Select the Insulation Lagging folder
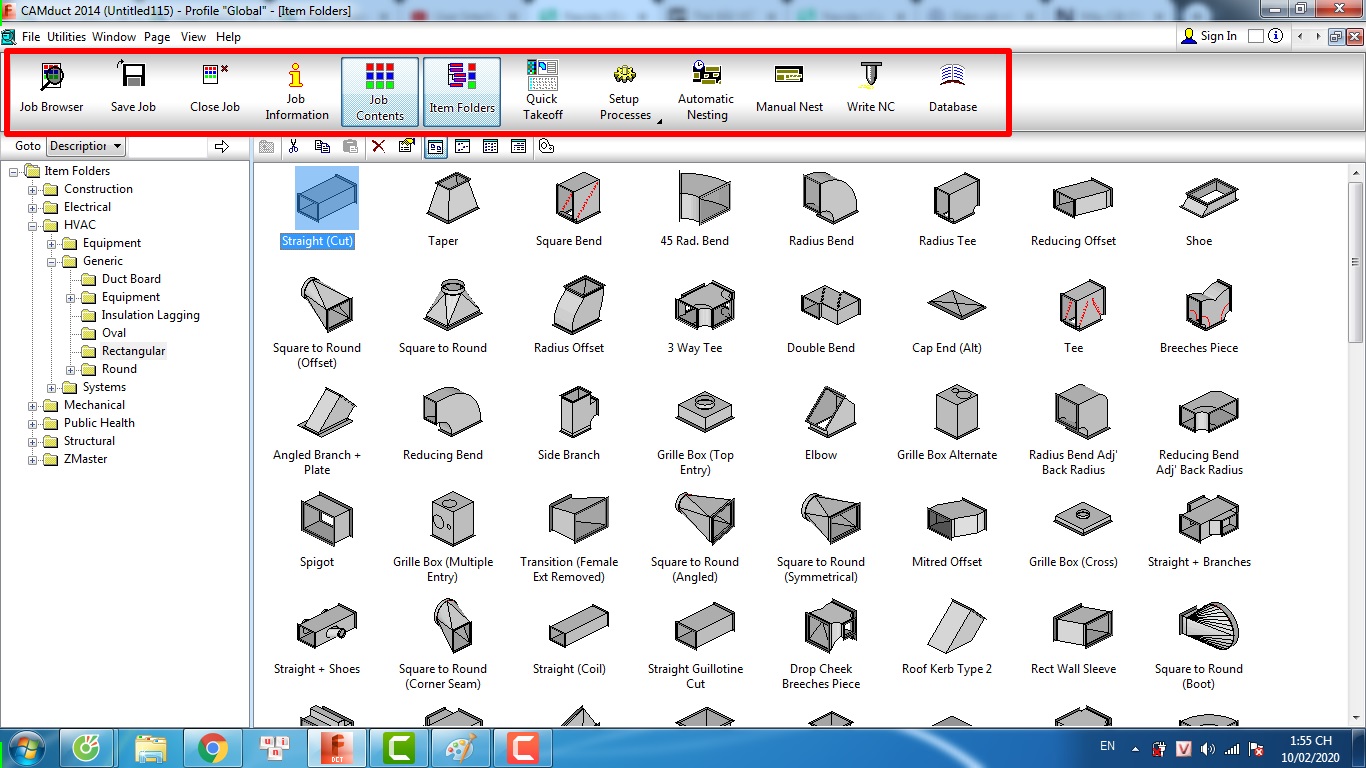Image resolution: width=1366 pixels, height=768 pixels. 150,315
